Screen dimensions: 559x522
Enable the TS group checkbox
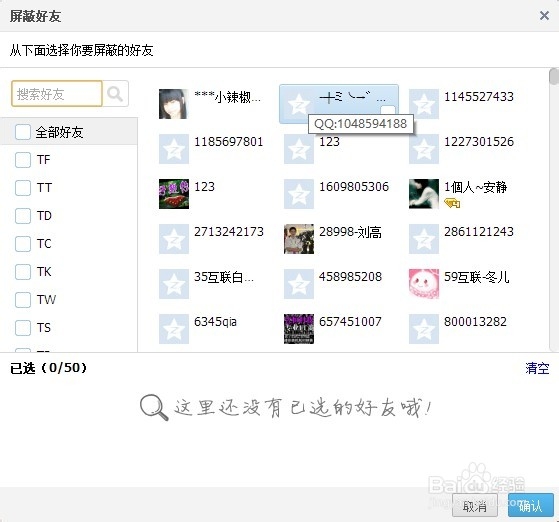tap(23, 328)
